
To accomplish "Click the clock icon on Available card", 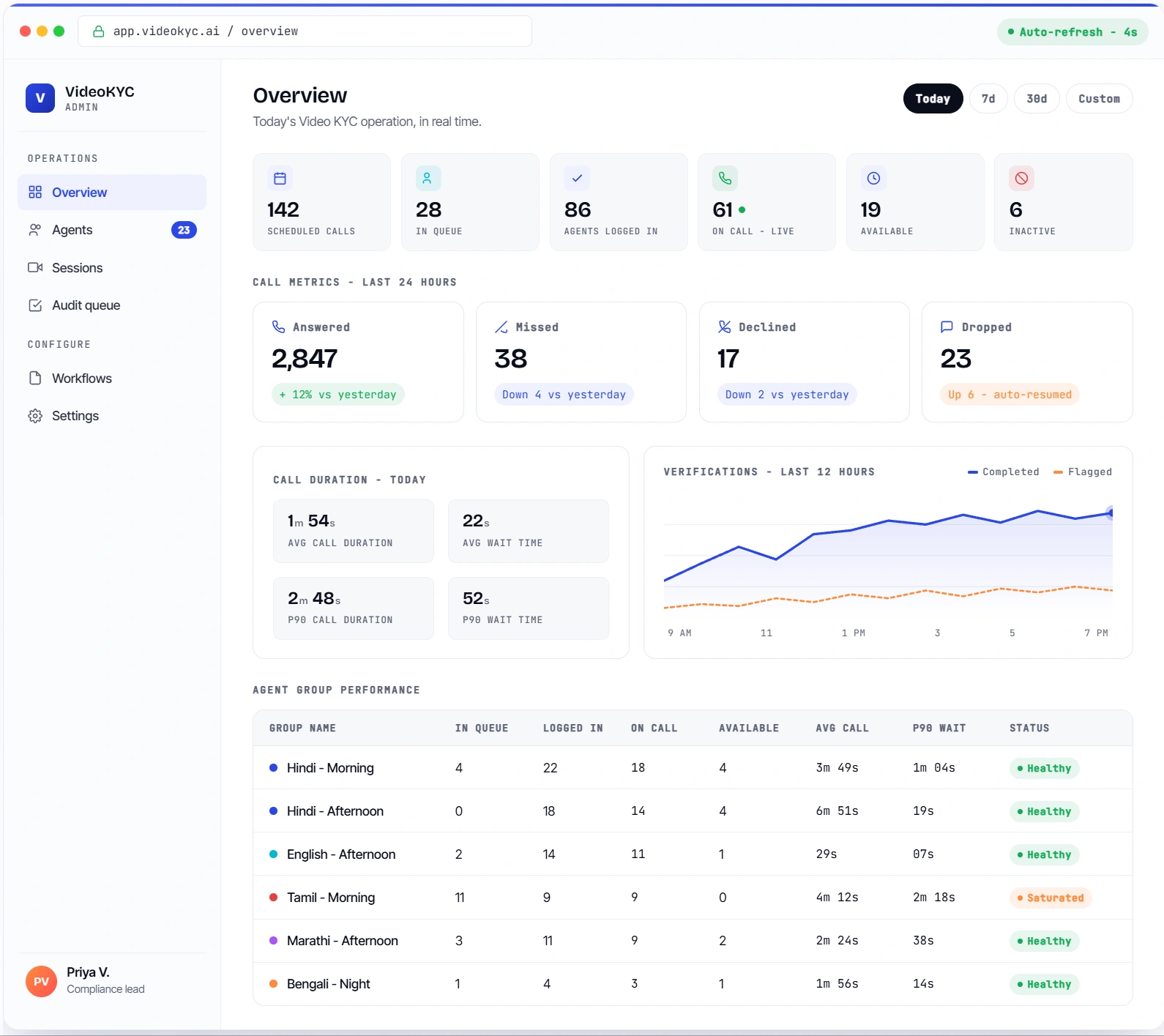I will tap(873, 179).
